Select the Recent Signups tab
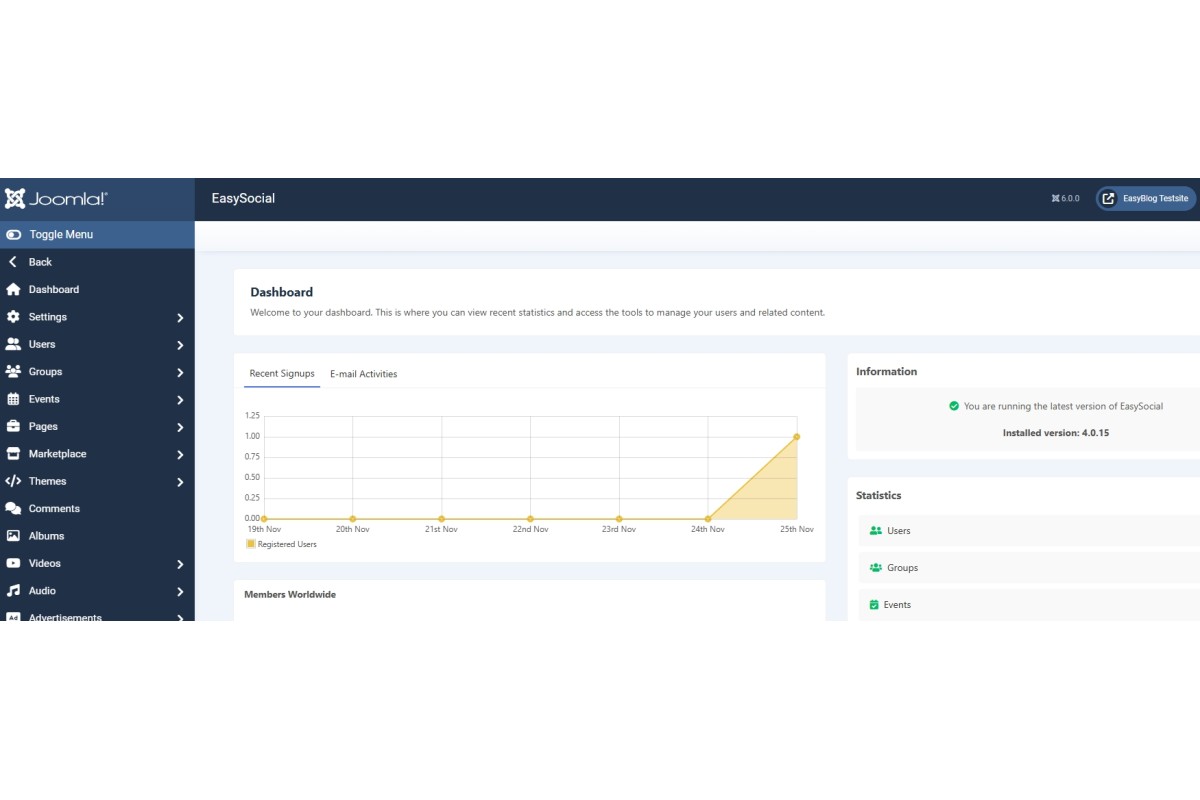The image size is (1200, 800). (x=282, y=374)
